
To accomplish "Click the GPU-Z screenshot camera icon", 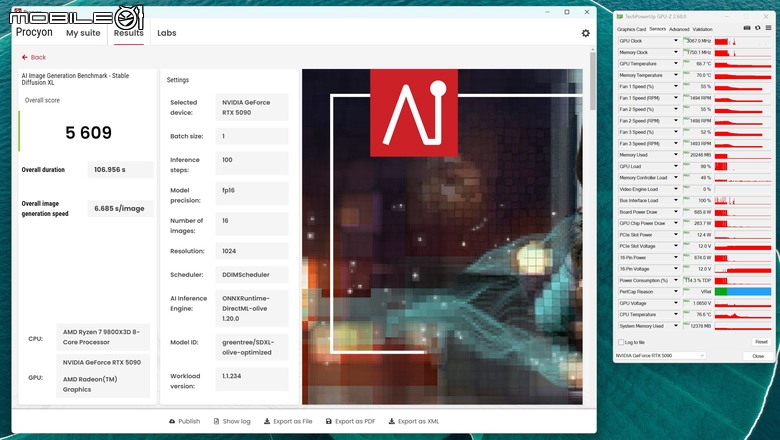I will (747, 28).
